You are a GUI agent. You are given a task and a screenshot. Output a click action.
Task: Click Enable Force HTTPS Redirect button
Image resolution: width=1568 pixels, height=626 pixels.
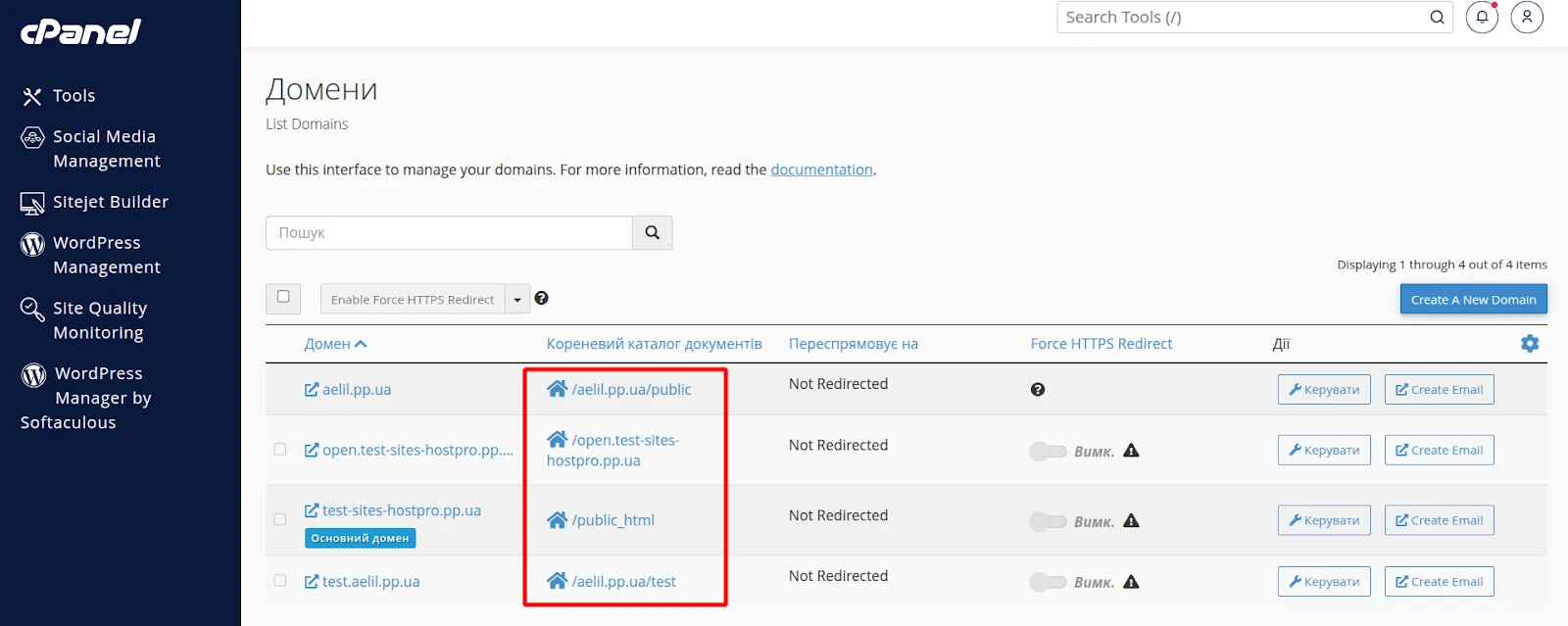coord(413,300)
